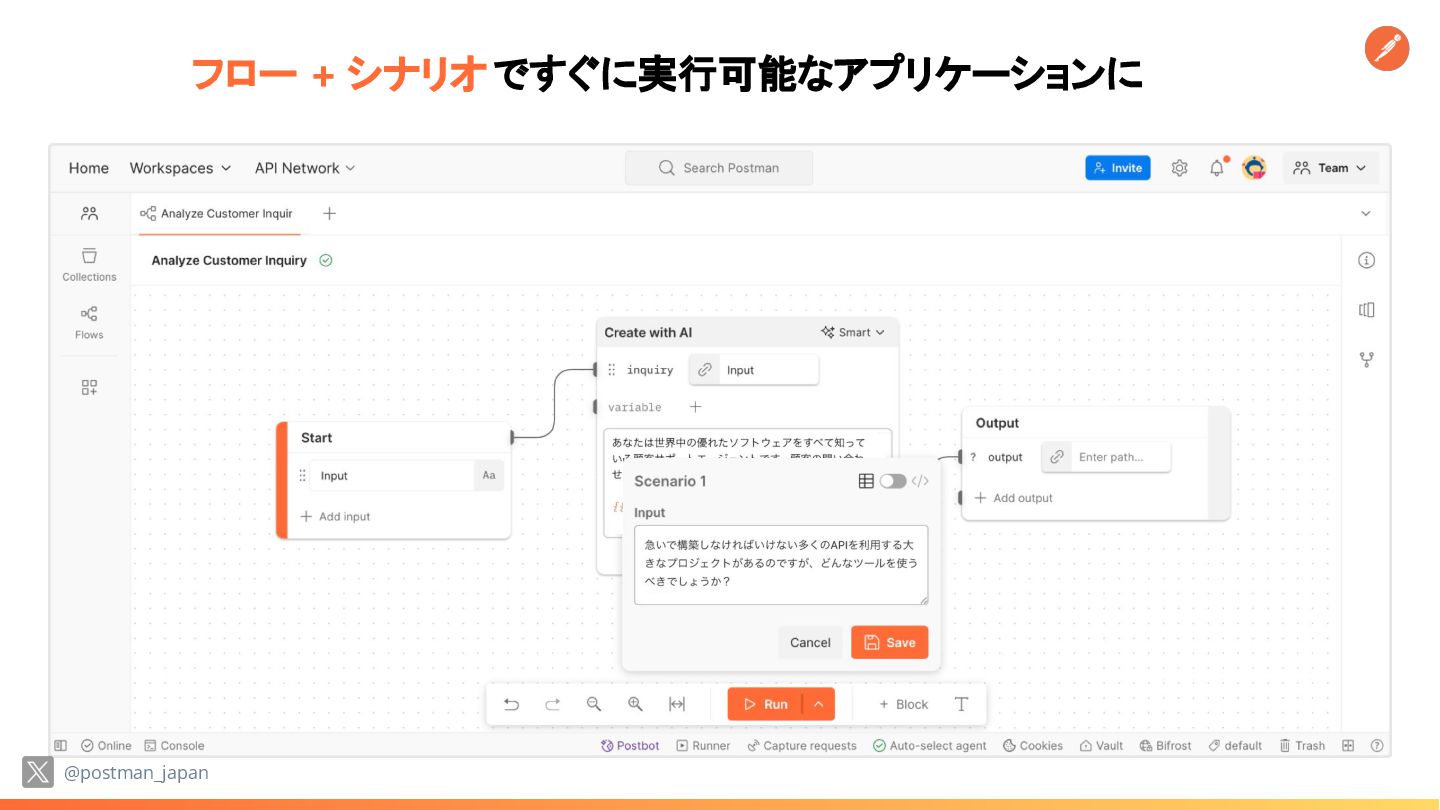
Task: Expand the tab list chevron at right
Action: (x=1366, y=213)
